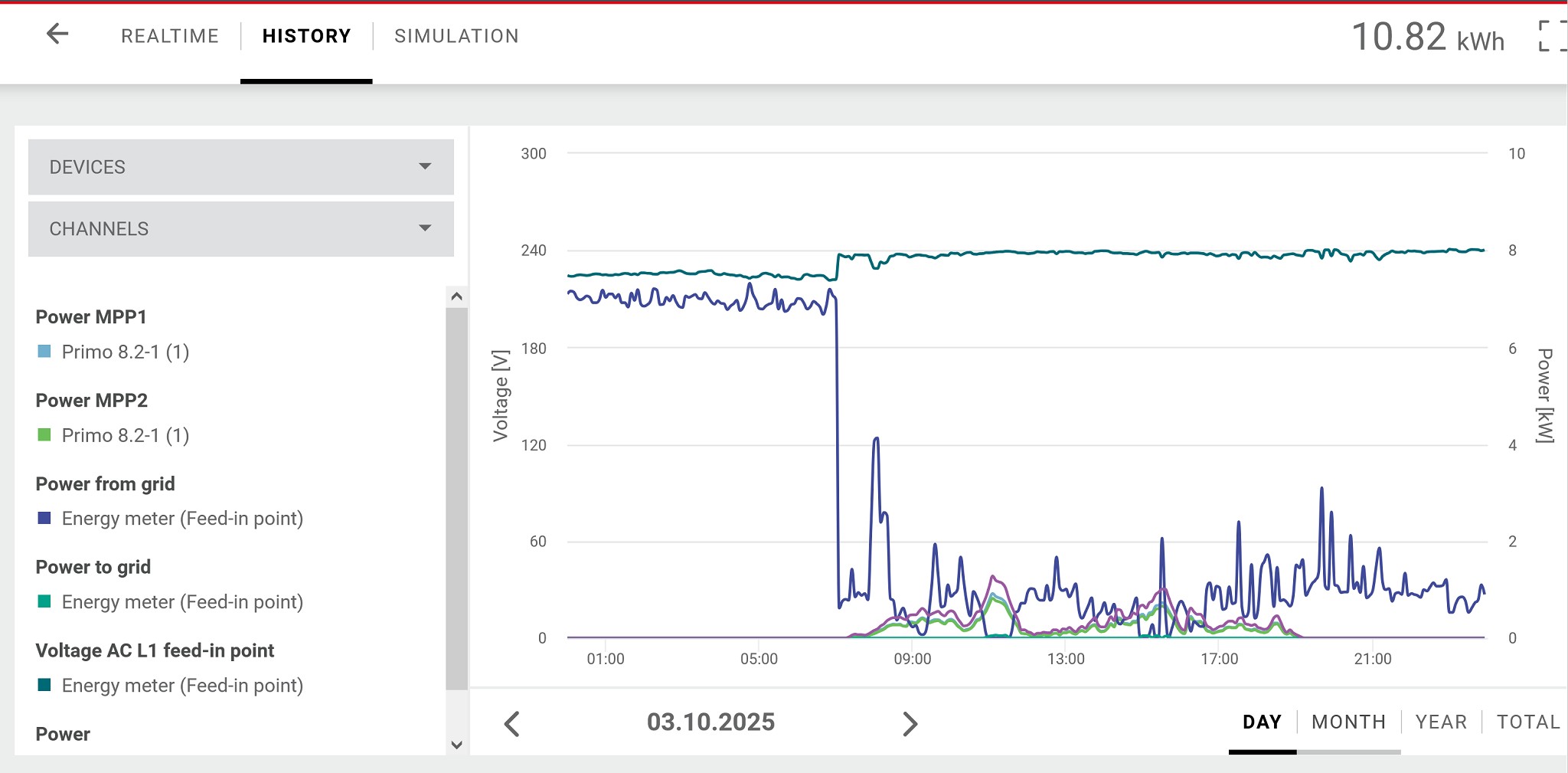Click Voltage AC L1 dark teal swatch
The height and width of the screenshot is (773, 1568).
pos(44,685)
